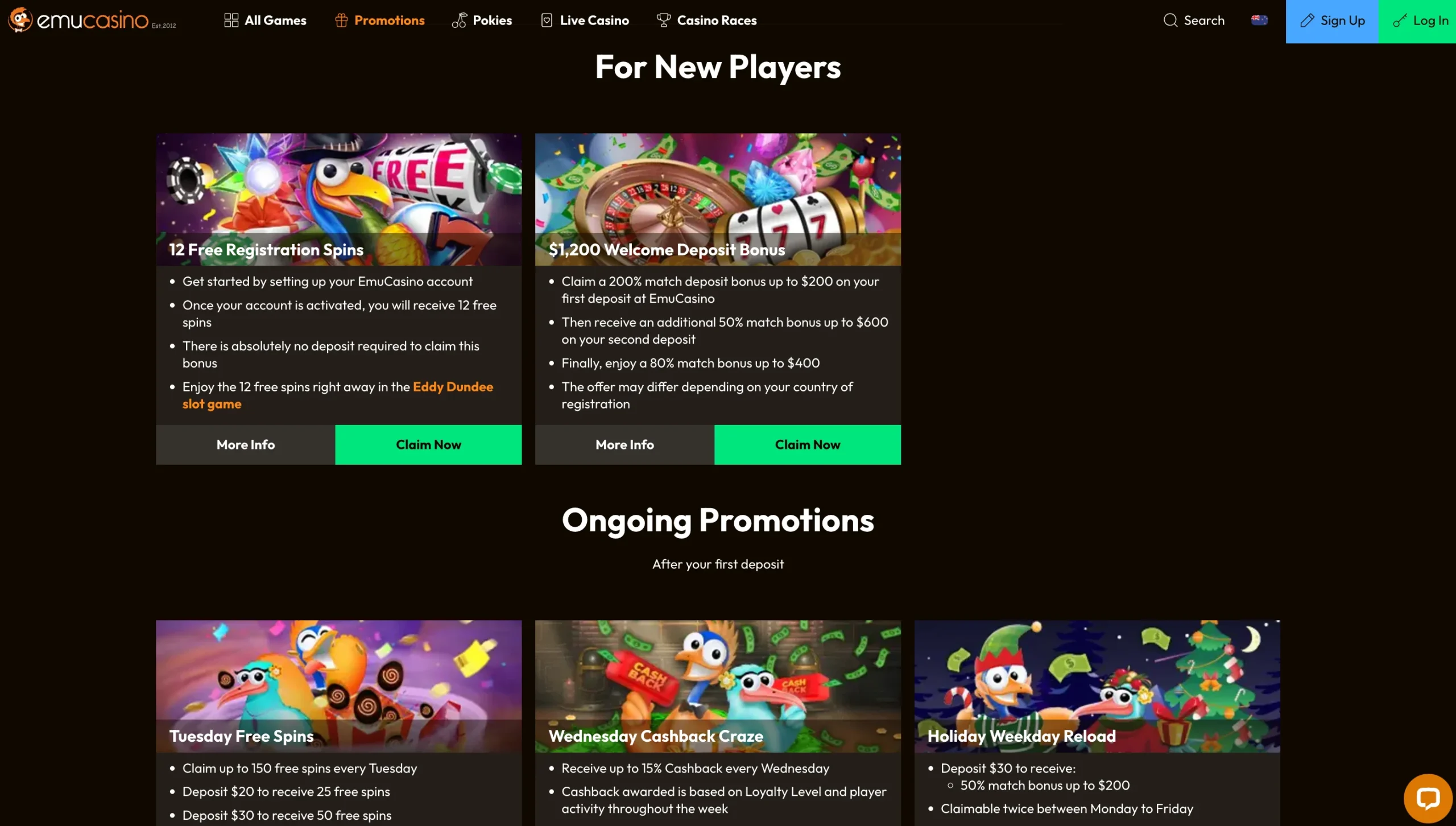Click the Casino Races trophy icon

pos(663,20)
